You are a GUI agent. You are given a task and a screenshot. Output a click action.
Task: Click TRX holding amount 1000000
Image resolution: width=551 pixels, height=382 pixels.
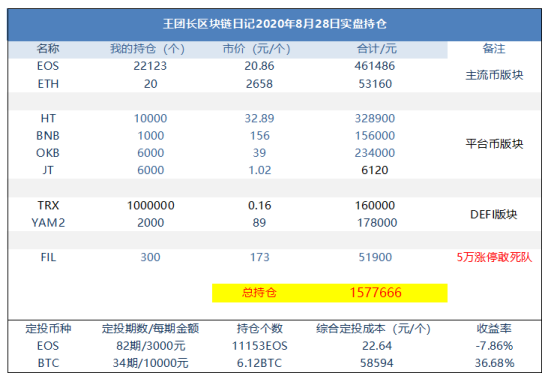pyautogui.click(x=151, y=205)
